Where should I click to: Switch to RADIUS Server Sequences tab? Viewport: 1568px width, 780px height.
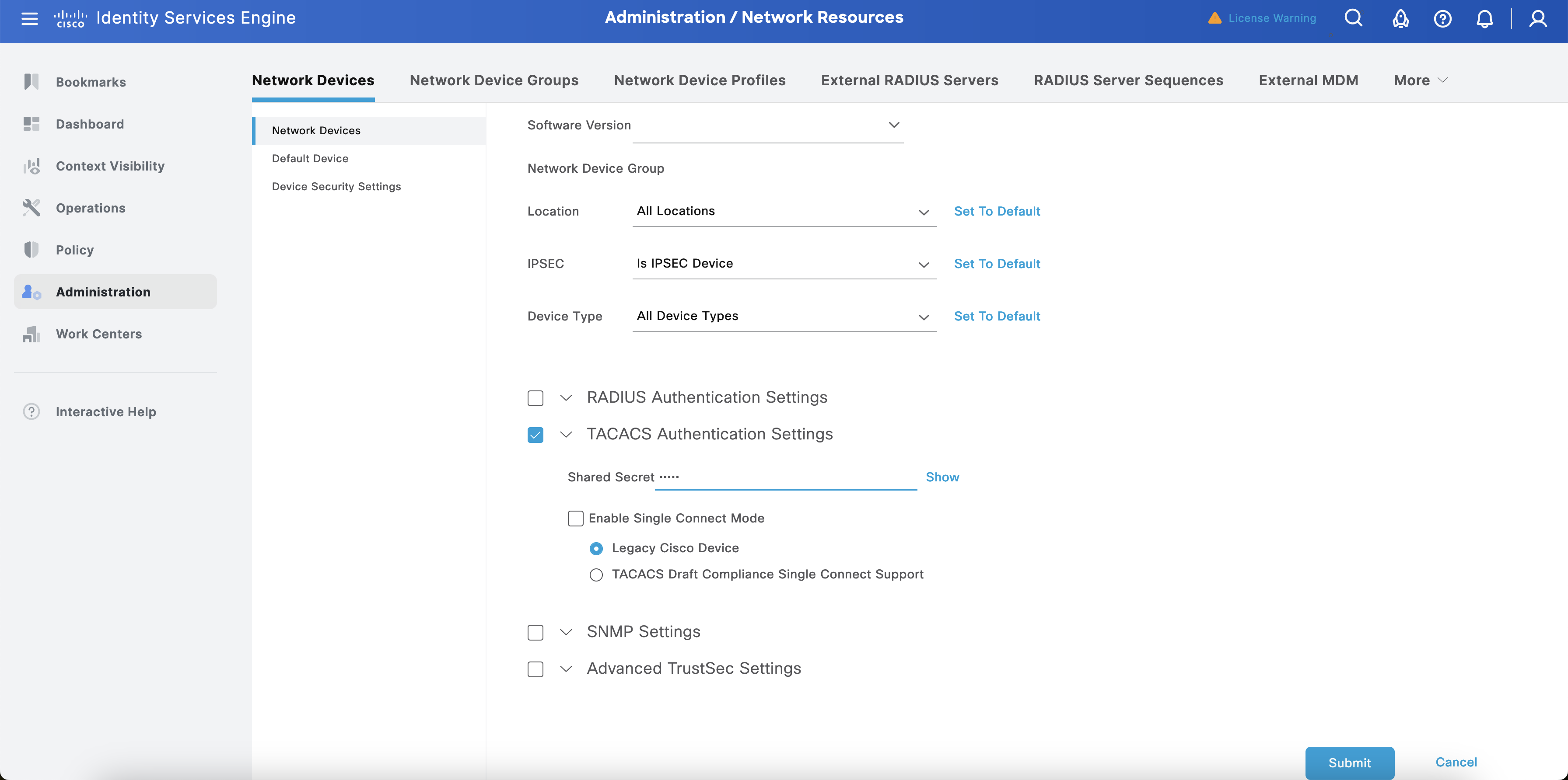pyautogui.click(x=1128, y=80)
